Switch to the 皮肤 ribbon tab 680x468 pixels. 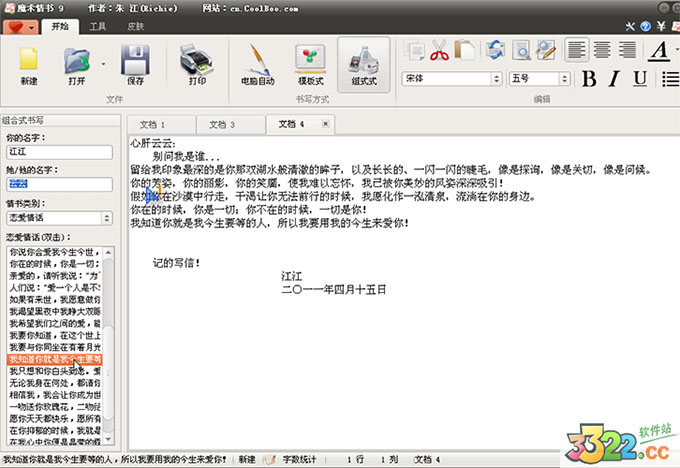(135, 27)
